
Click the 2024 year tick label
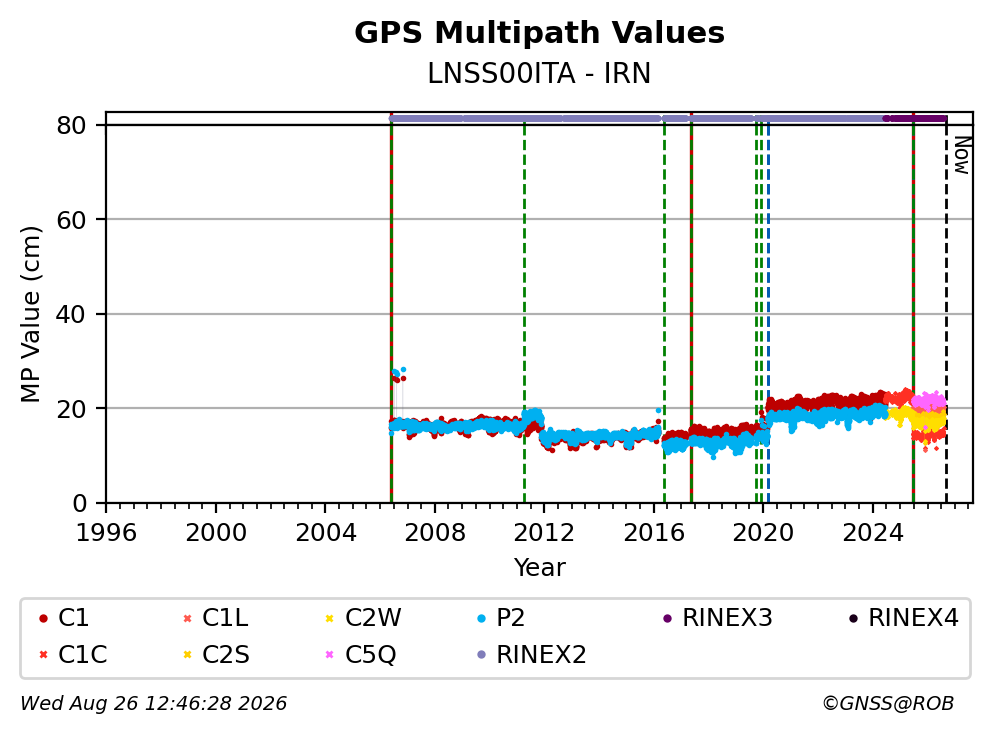(872, 533)
